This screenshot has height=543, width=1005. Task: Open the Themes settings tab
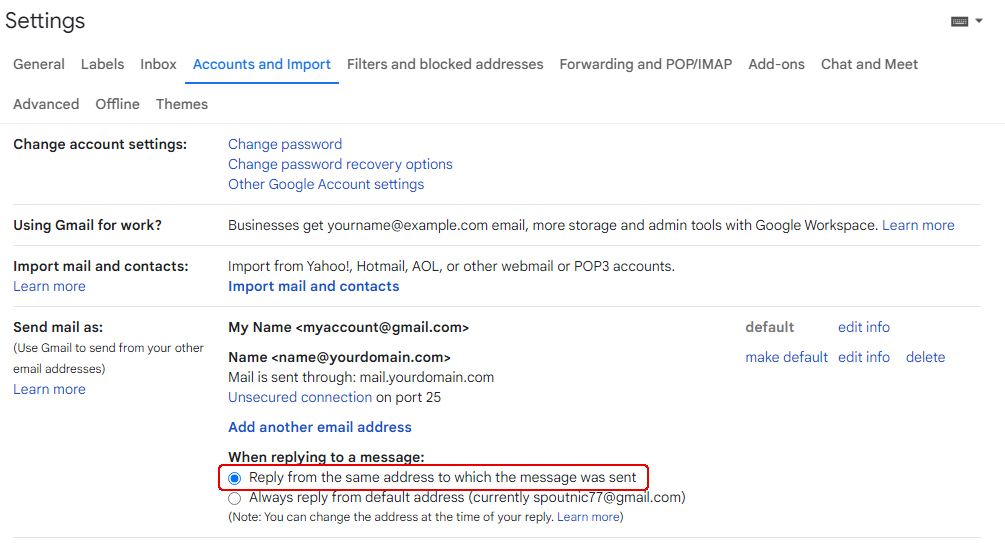(182, 104)
